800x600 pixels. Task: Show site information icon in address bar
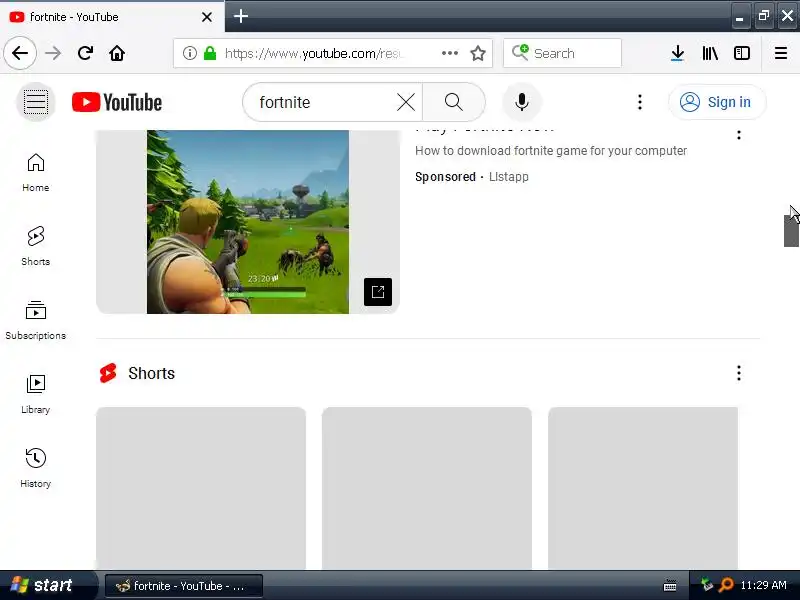[190, 53]
